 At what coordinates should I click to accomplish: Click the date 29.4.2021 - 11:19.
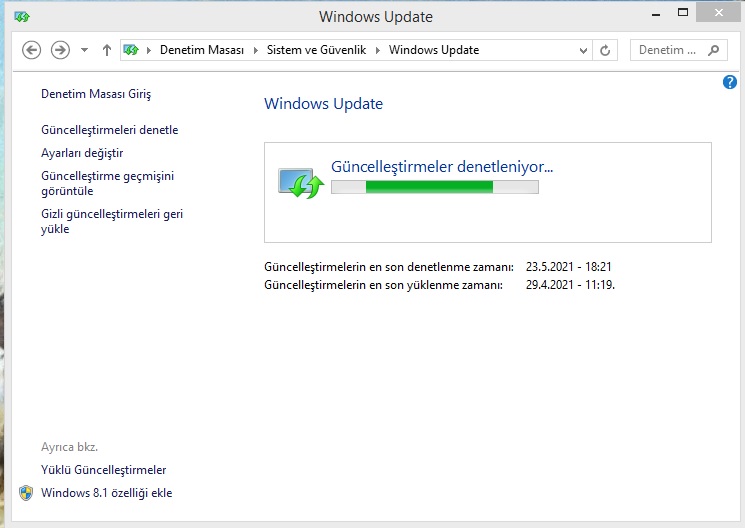point(570,285)
